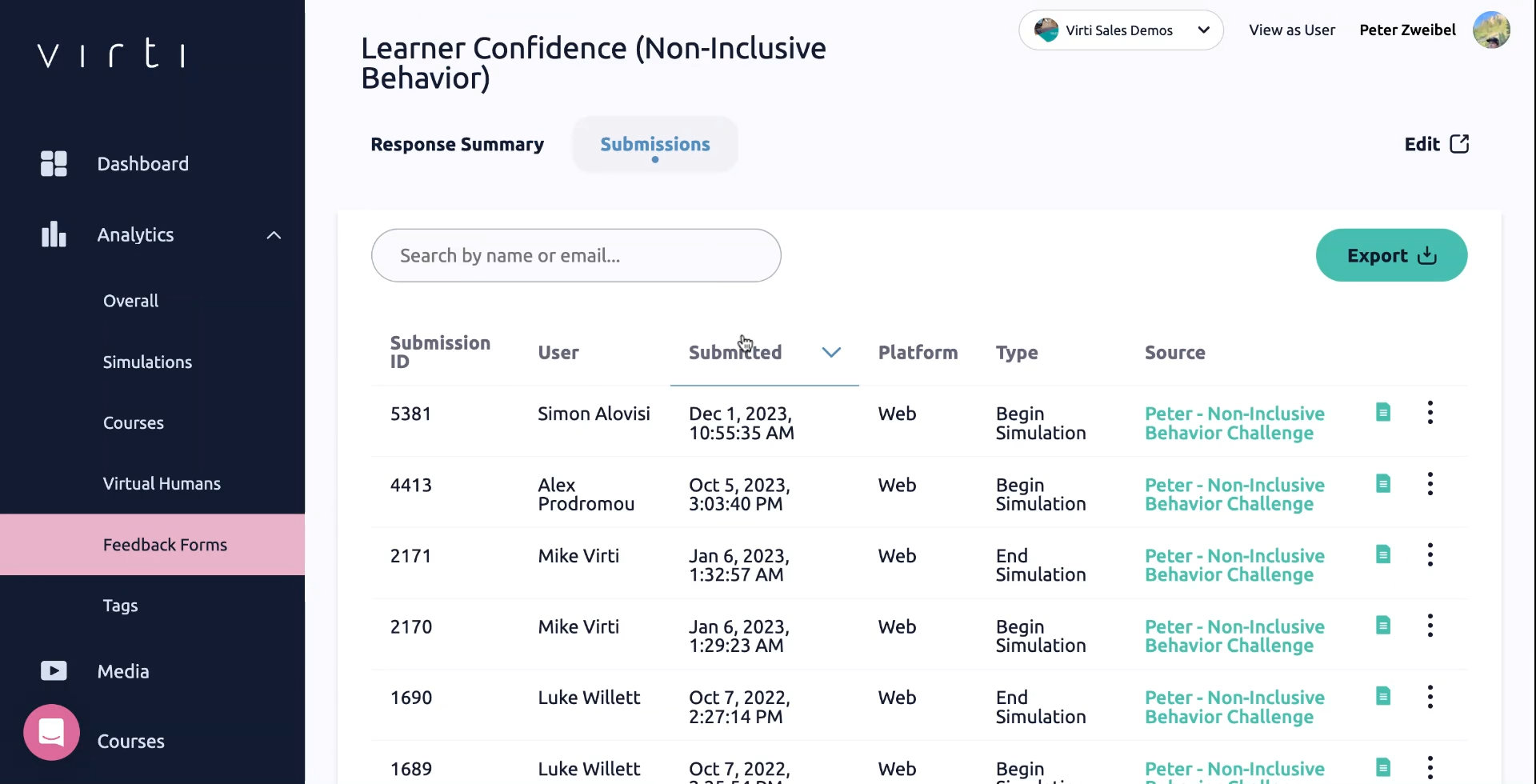Switch to the Response Summary tab
Screen dimensions: 1536x784
pos(457,145)
